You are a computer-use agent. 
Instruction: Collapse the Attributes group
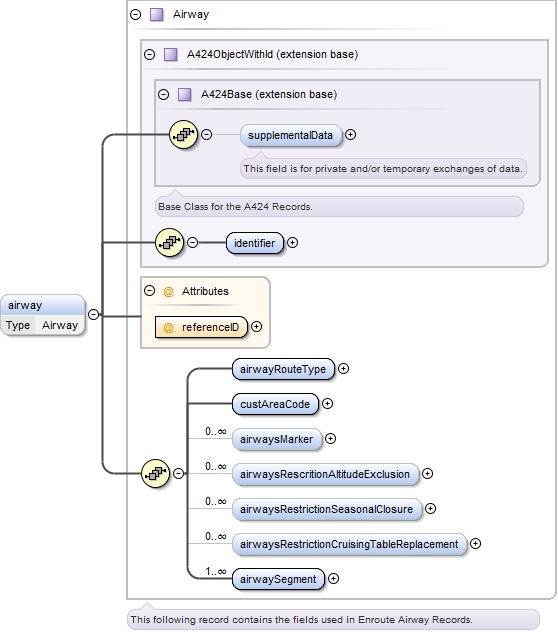(x=149, y=291)
